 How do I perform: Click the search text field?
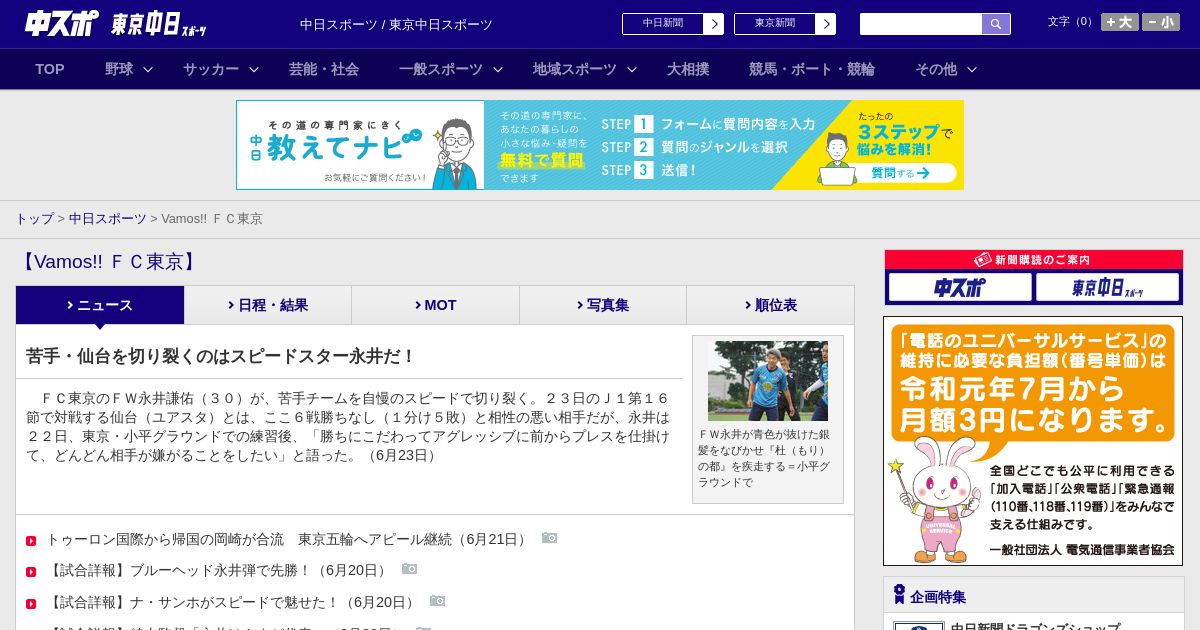(x=921, y=24)
